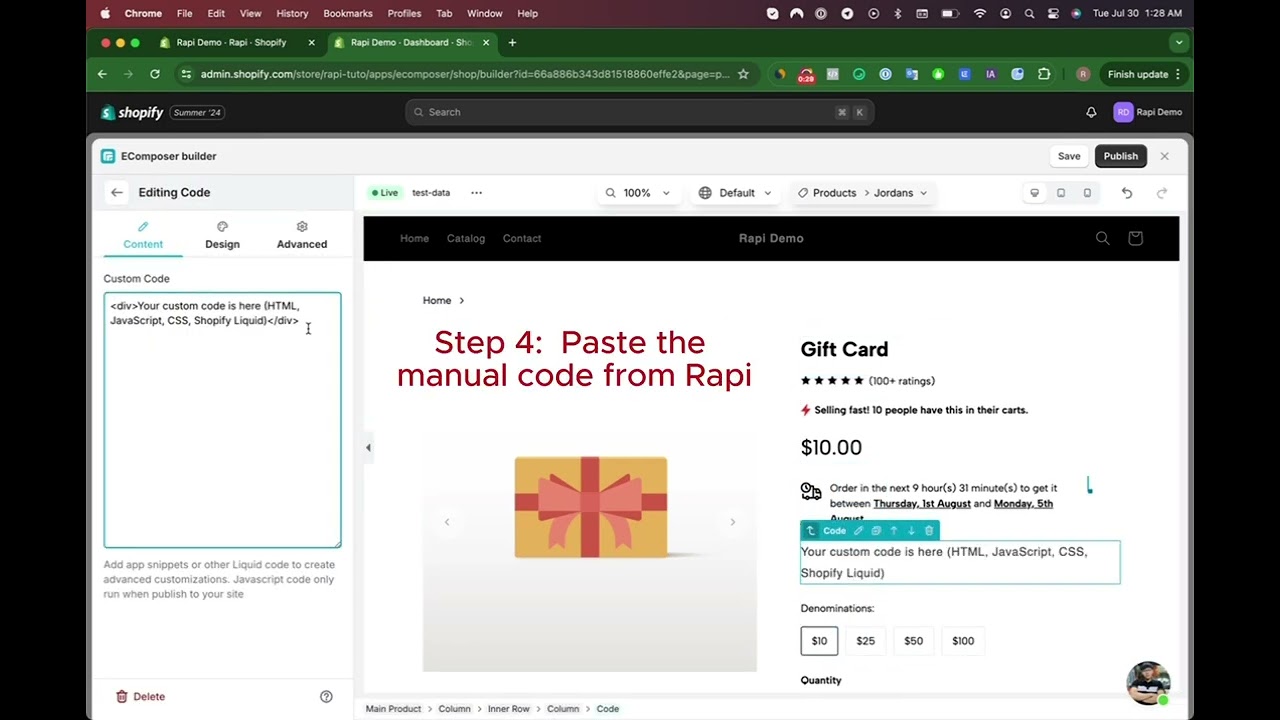Click the Save button
The height and width of the screenshot is (720, 1280).
(1069, 156)
